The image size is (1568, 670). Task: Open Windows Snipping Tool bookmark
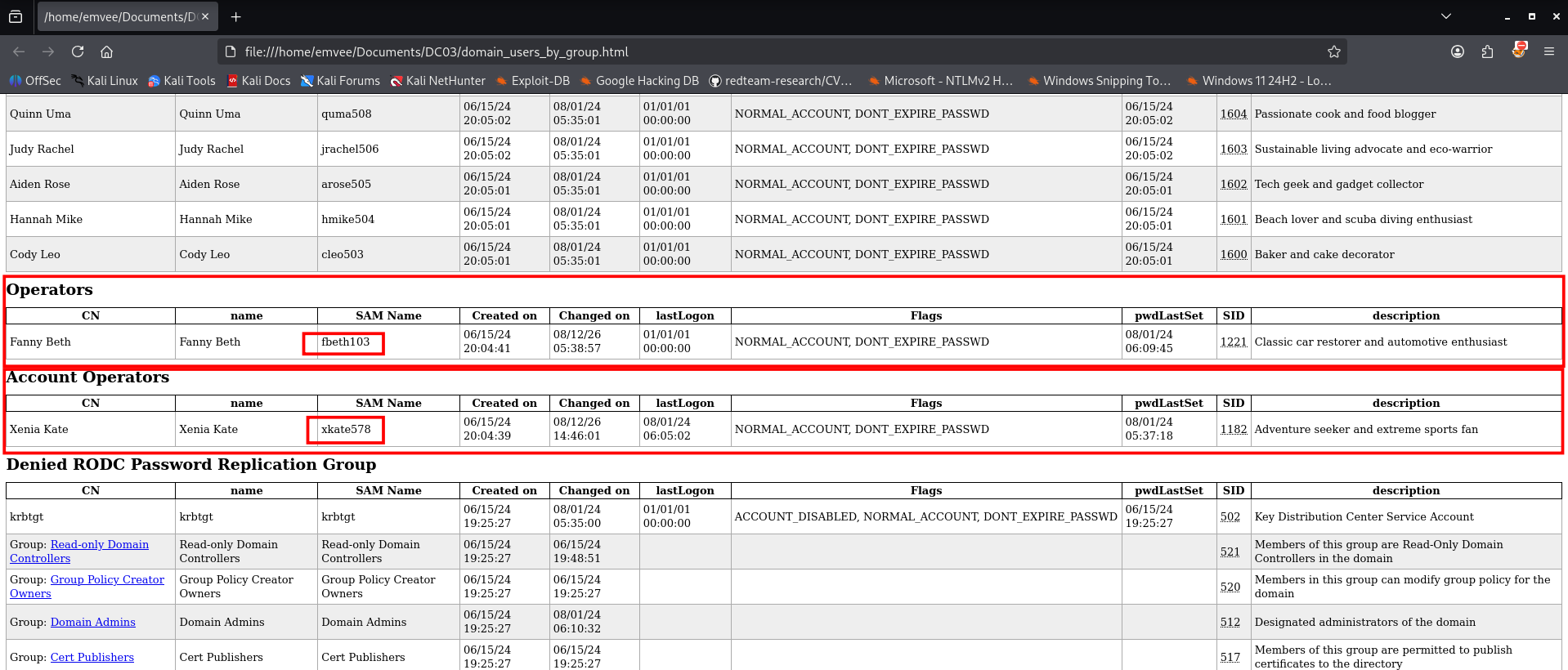[x=1100, y=81]
